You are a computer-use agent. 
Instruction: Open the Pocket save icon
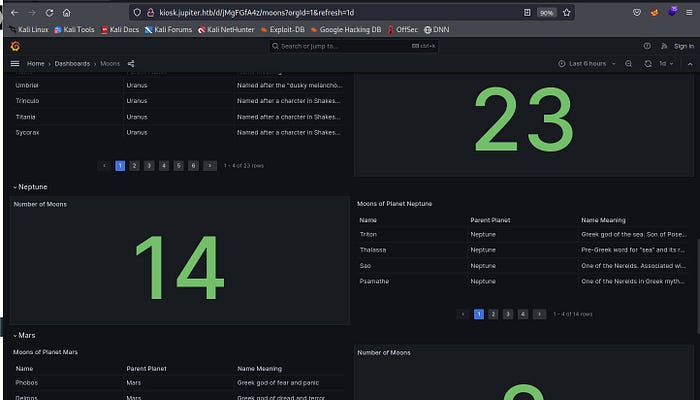point(637,12)
